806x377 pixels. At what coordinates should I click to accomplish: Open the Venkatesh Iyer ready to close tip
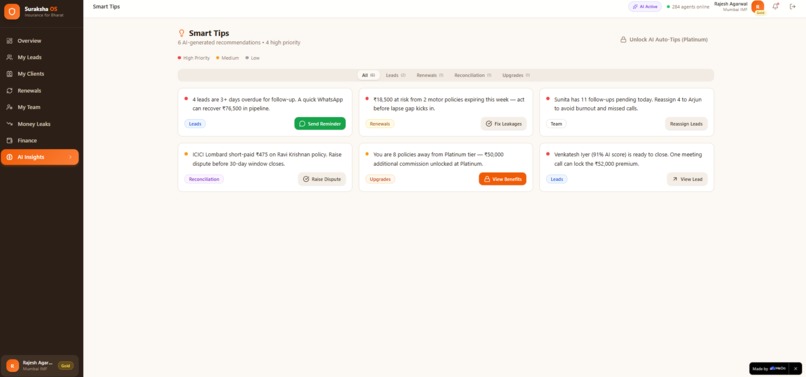click(628, 159)
